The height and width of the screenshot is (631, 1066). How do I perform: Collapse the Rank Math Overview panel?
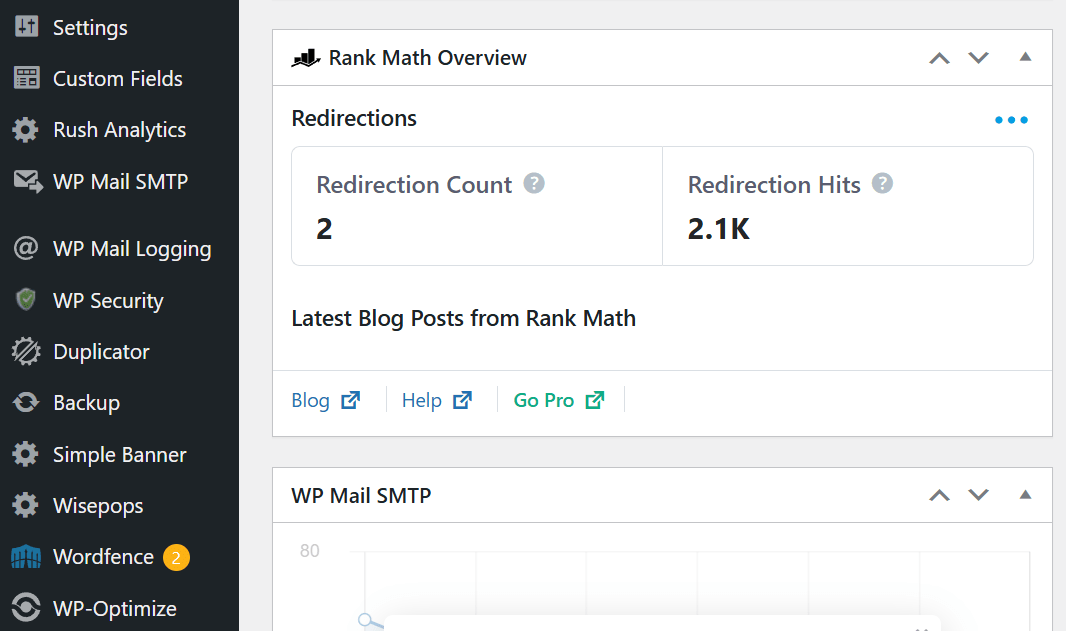coord(1025,57)
